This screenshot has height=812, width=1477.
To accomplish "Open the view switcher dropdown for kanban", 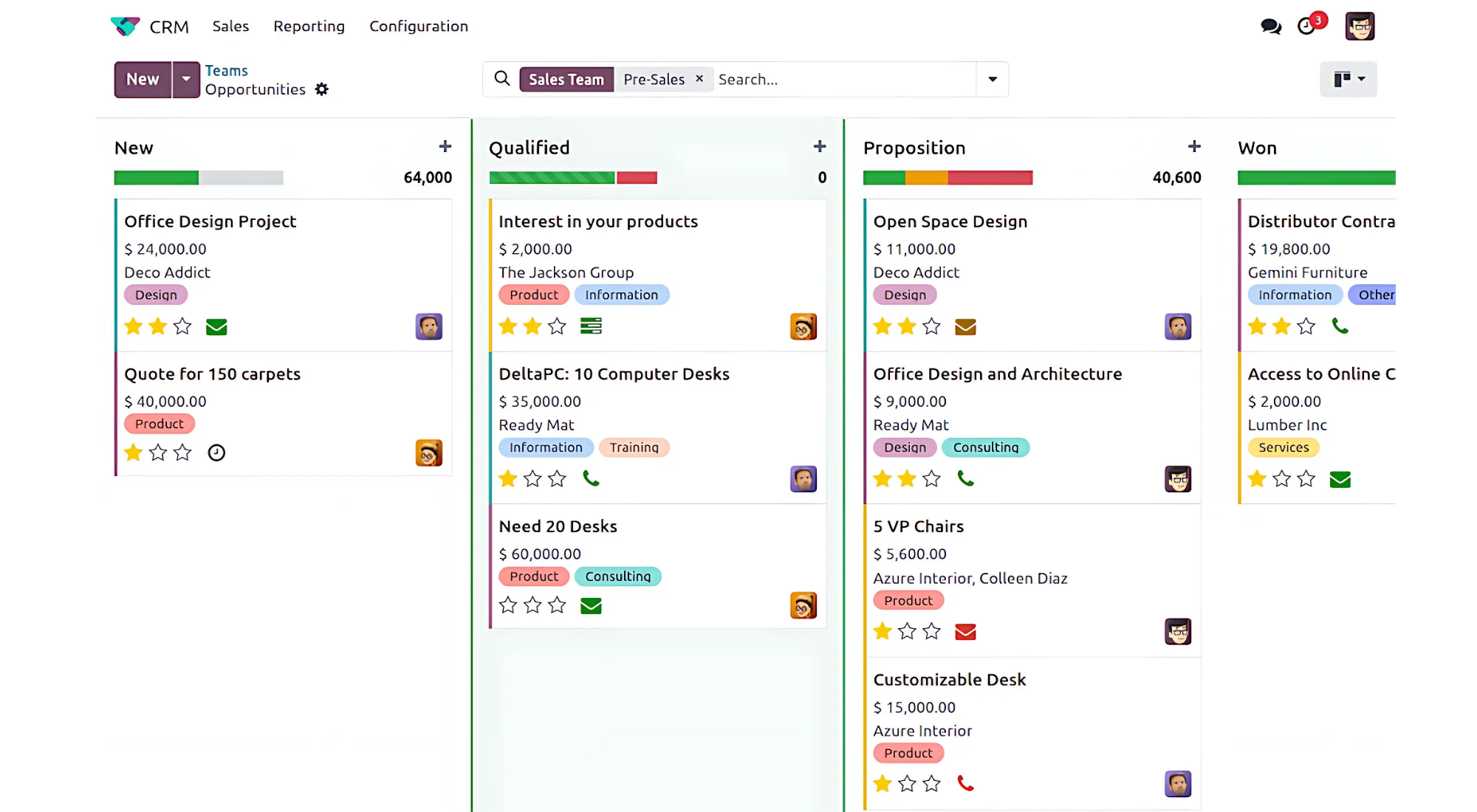I will click(1348, 79).
